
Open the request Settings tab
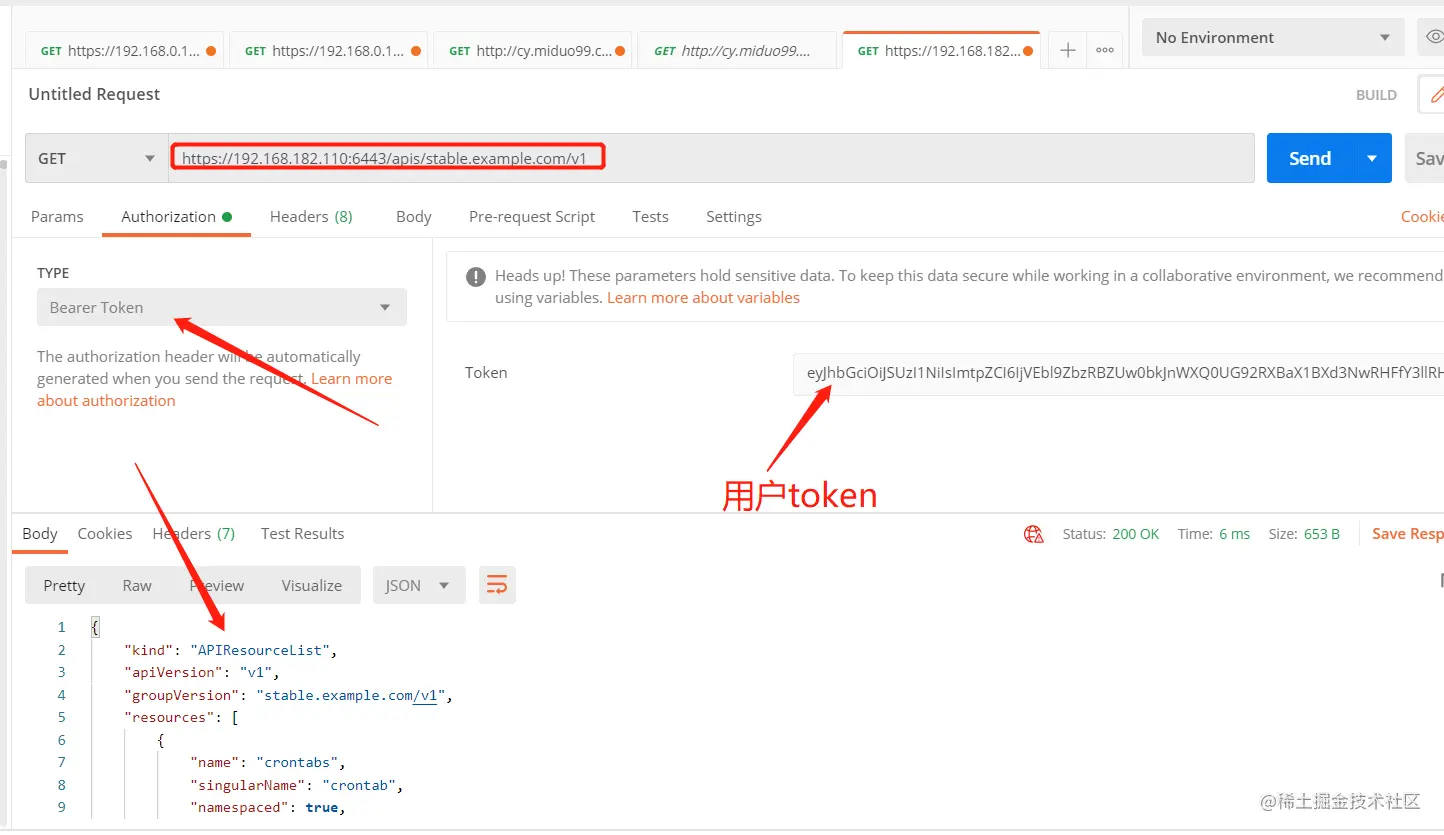coord(733,216)
